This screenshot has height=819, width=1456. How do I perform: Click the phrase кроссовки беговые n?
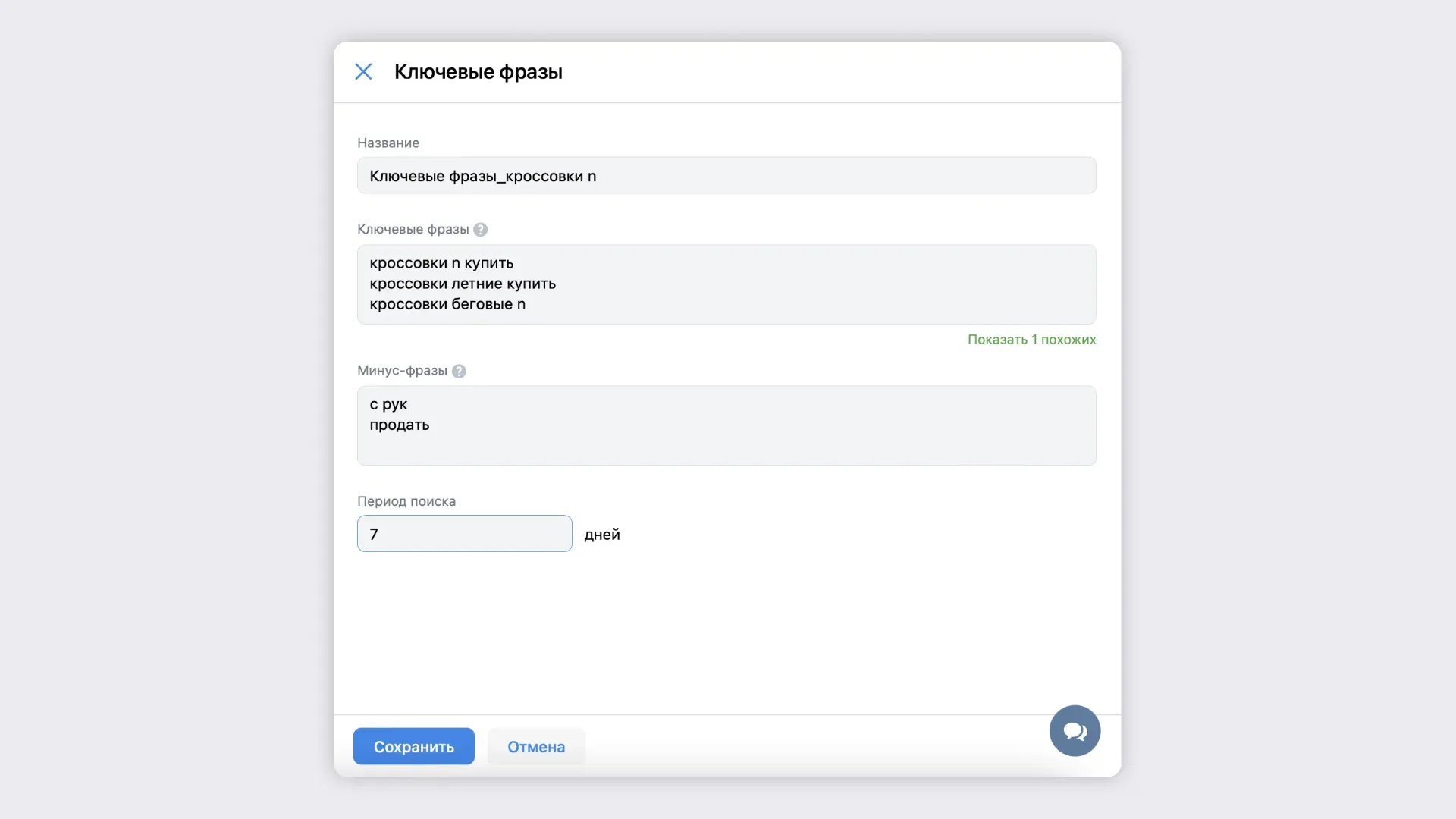(447, 304)
